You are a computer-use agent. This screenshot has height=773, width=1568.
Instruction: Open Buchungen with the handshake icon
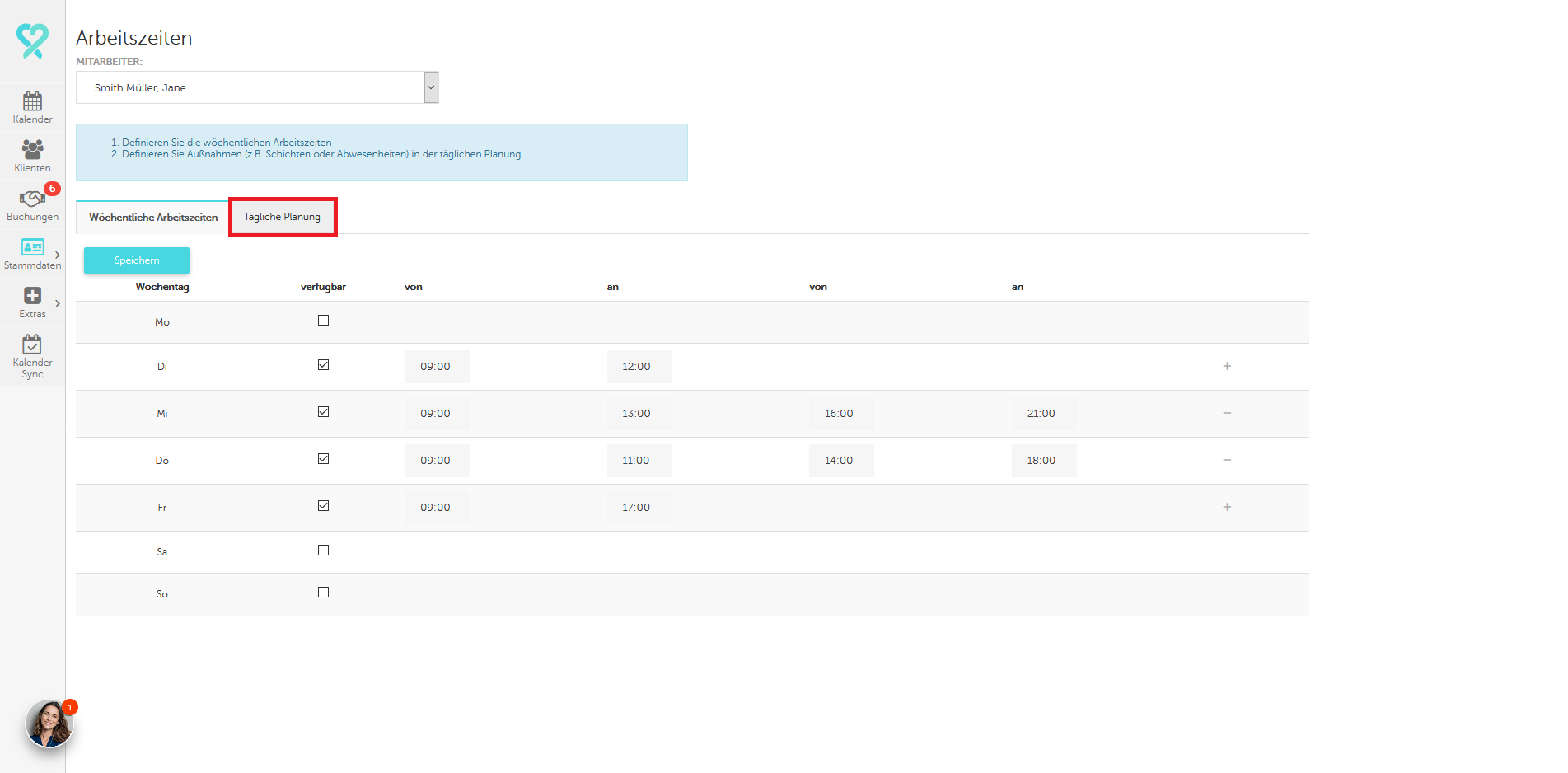31,199
